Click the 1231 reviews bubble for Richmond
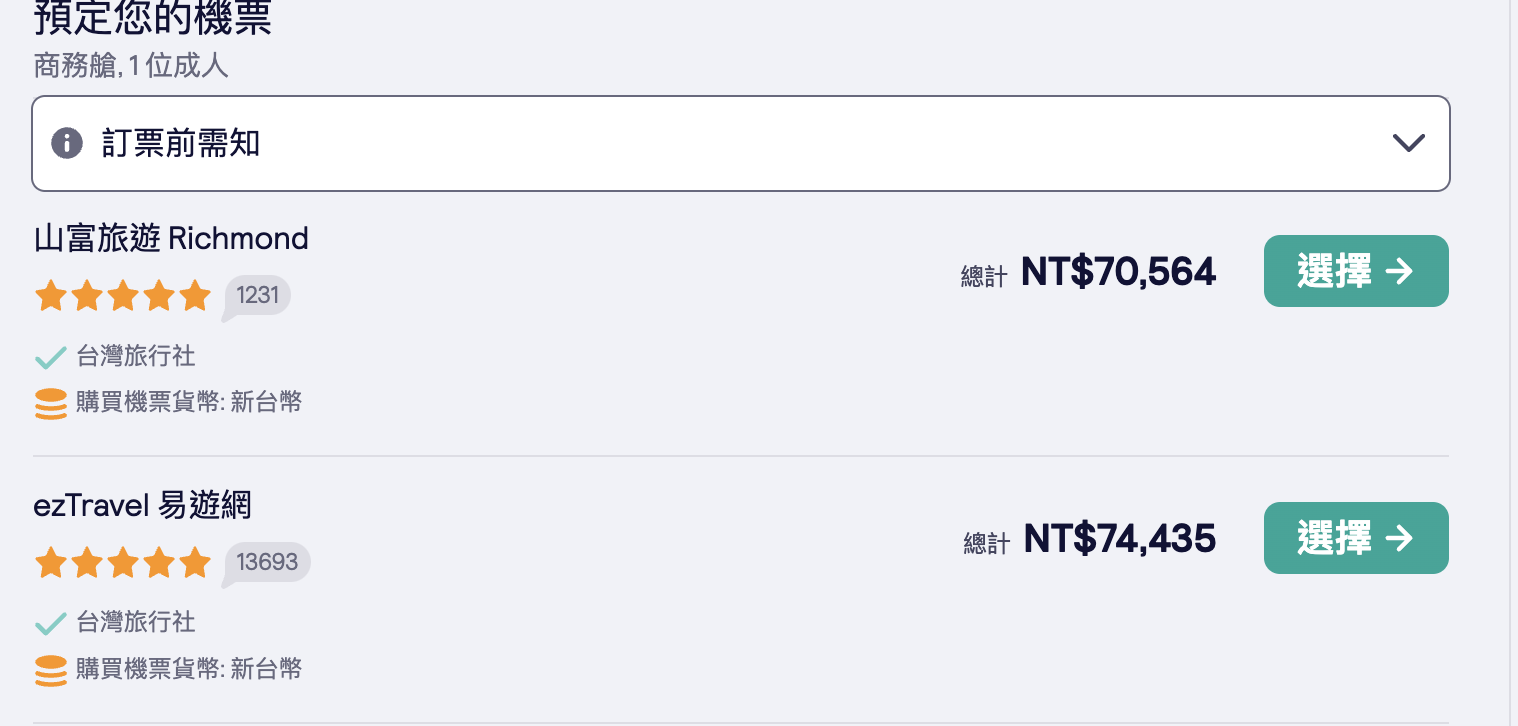 [260, 296]
